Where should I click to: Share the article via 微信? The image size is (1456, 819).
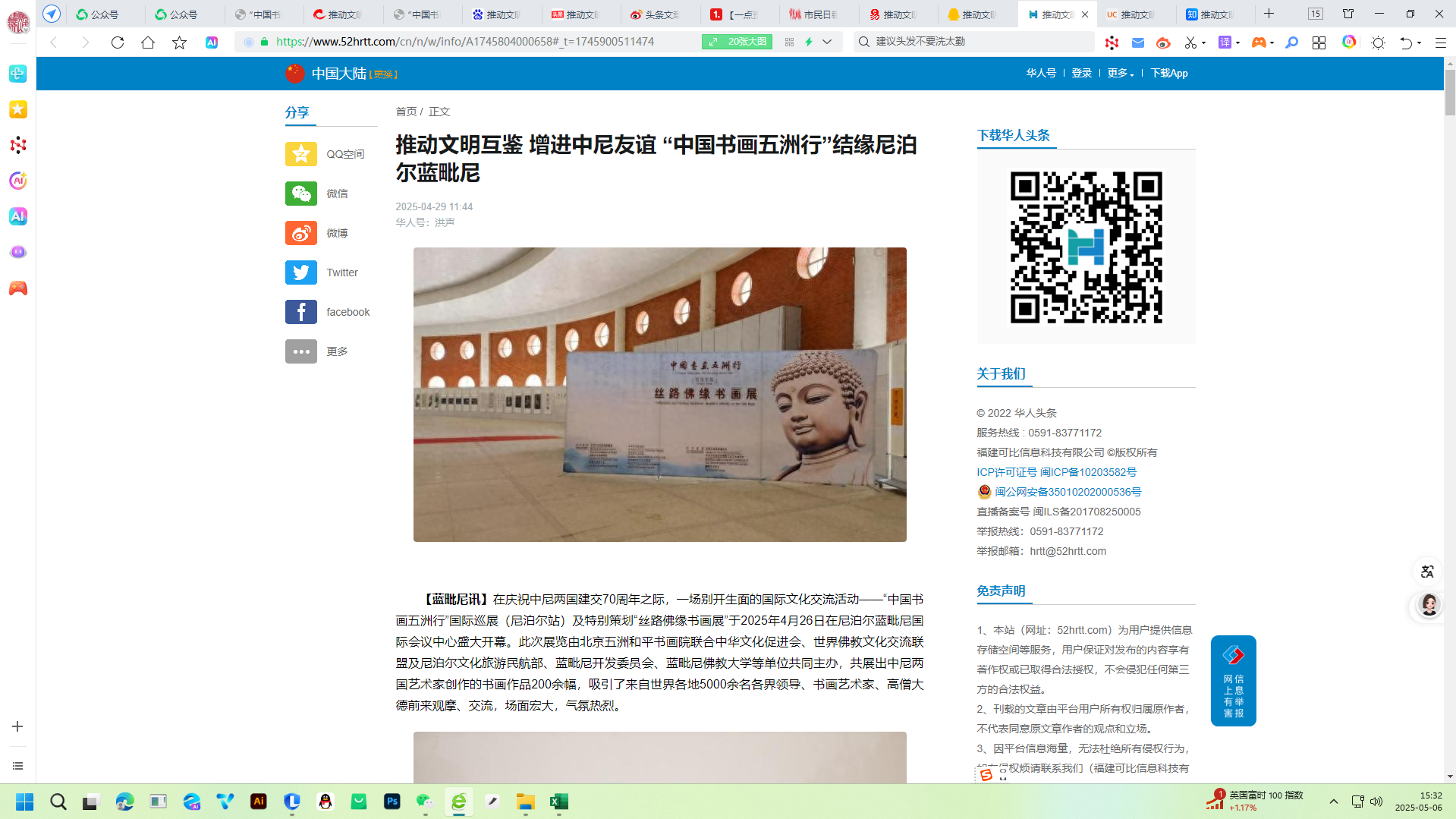[x=301, y=194]
